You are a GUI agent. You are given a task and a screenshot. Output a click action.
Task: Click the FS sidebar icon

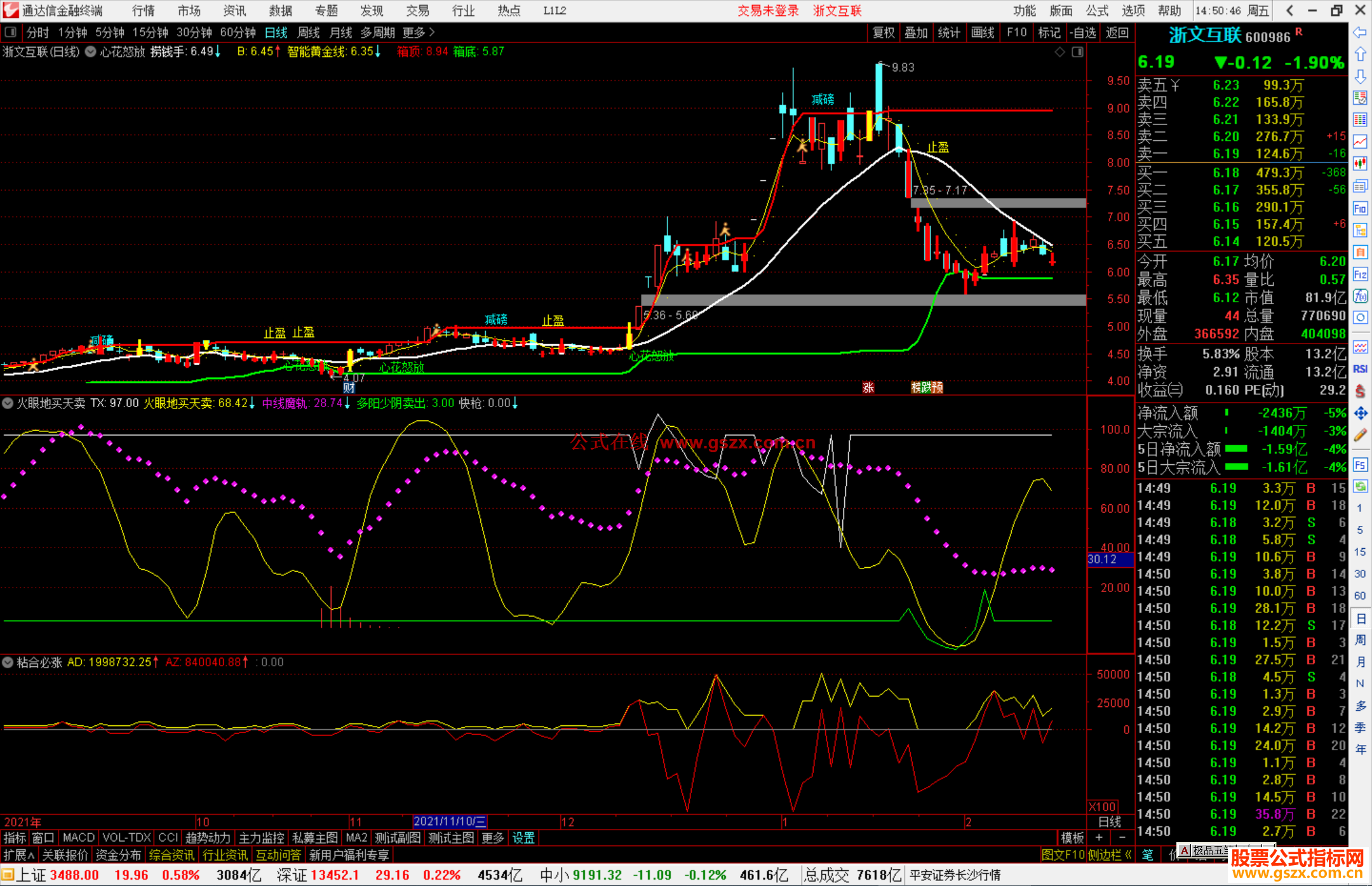1360,465
